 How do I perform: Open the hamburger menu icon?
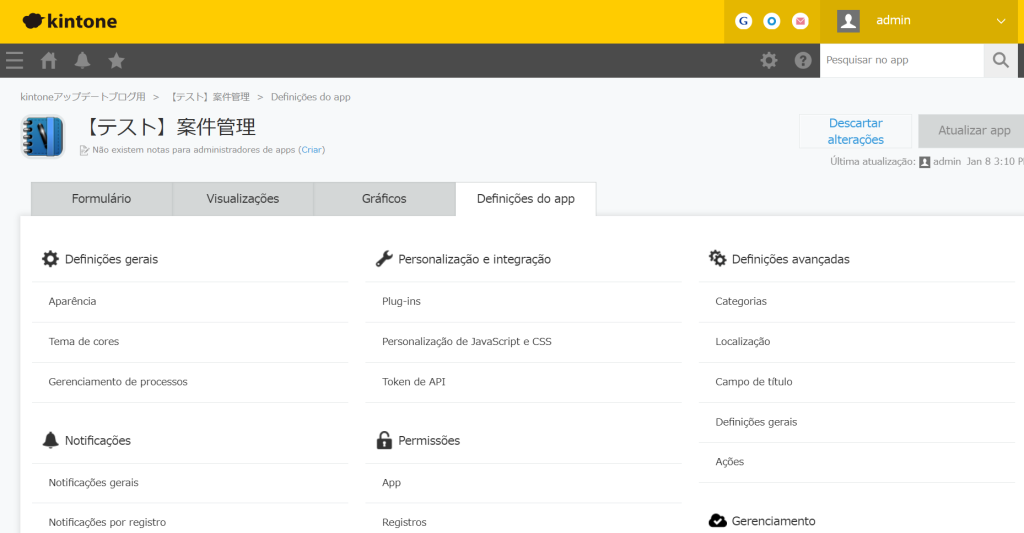14,61
